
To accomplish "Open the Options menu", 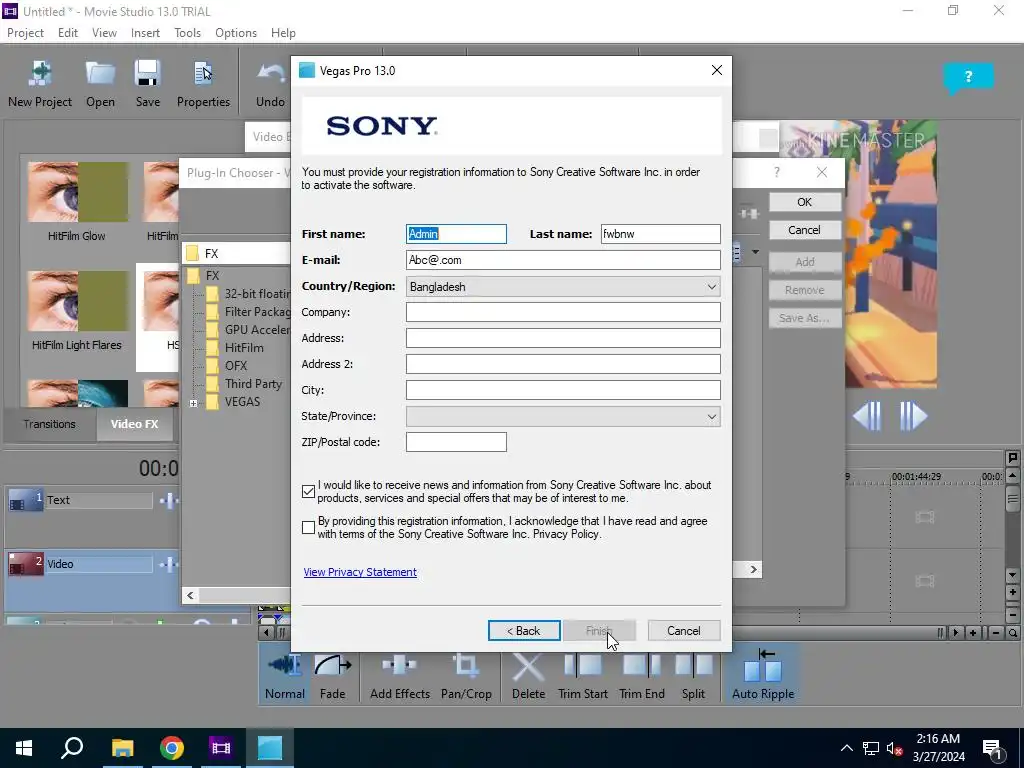I will pyautogui.click(x=236, y=33).
